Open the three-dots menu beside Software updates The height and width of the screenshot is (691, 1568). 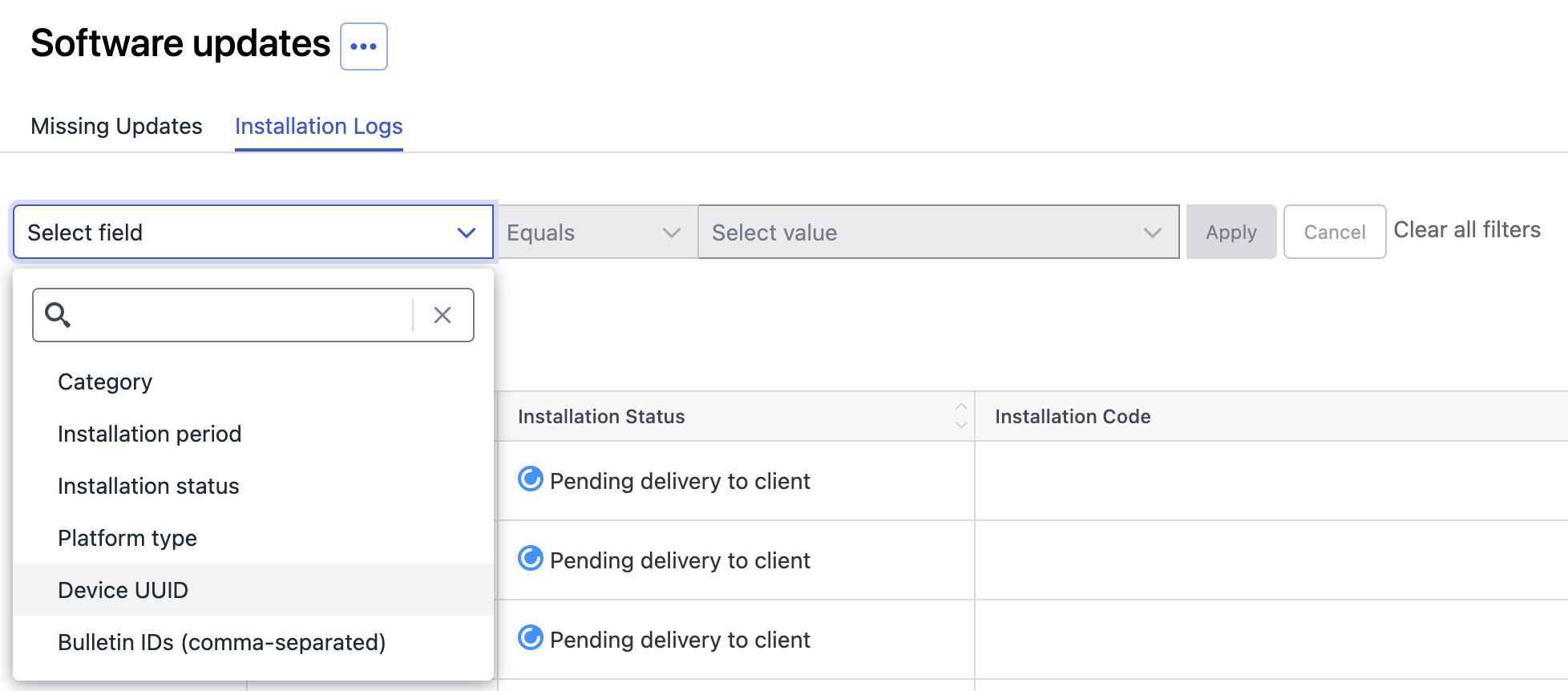[363, 46]
